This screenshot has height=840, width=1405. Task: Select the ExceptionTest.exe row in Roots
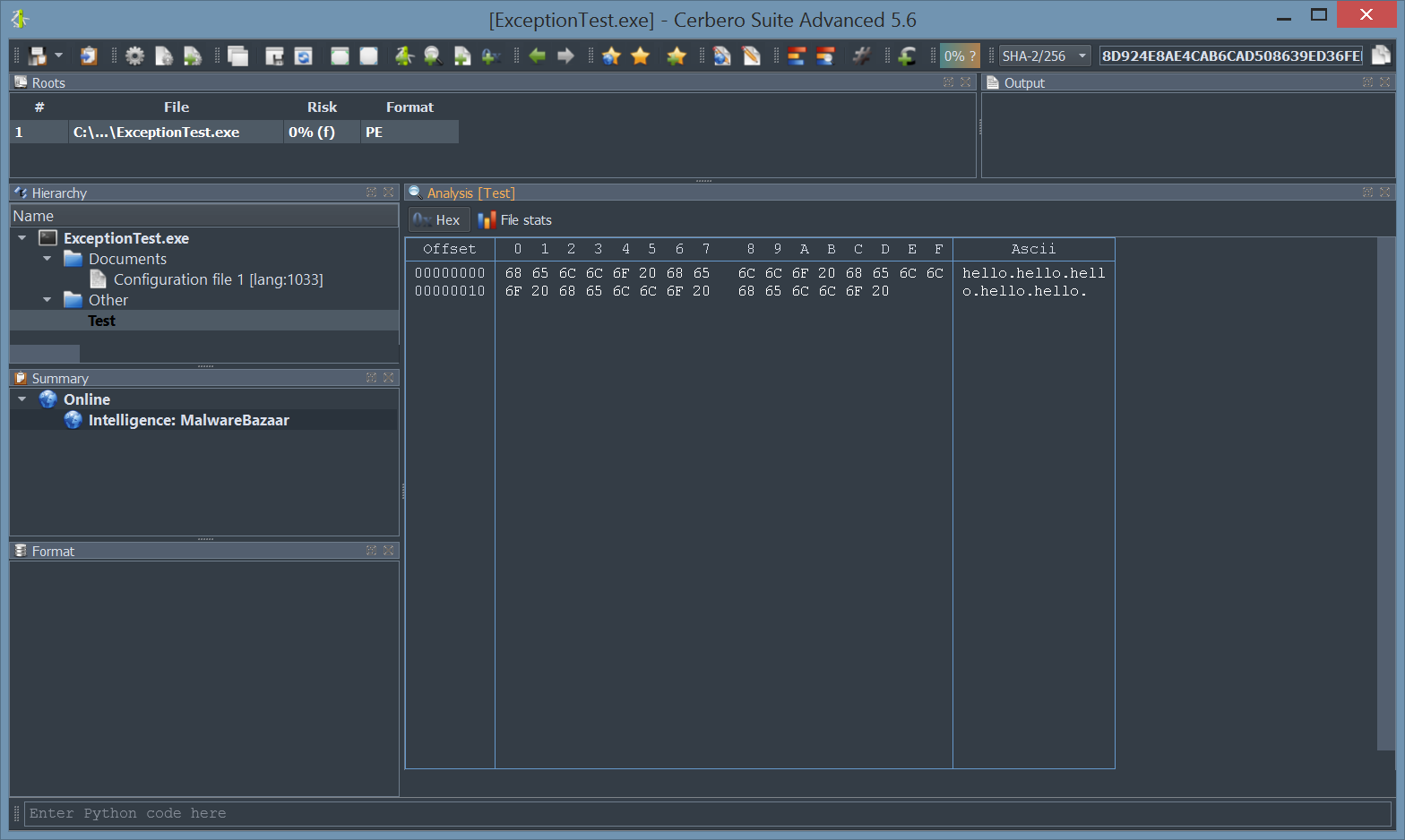pos(234,132)
